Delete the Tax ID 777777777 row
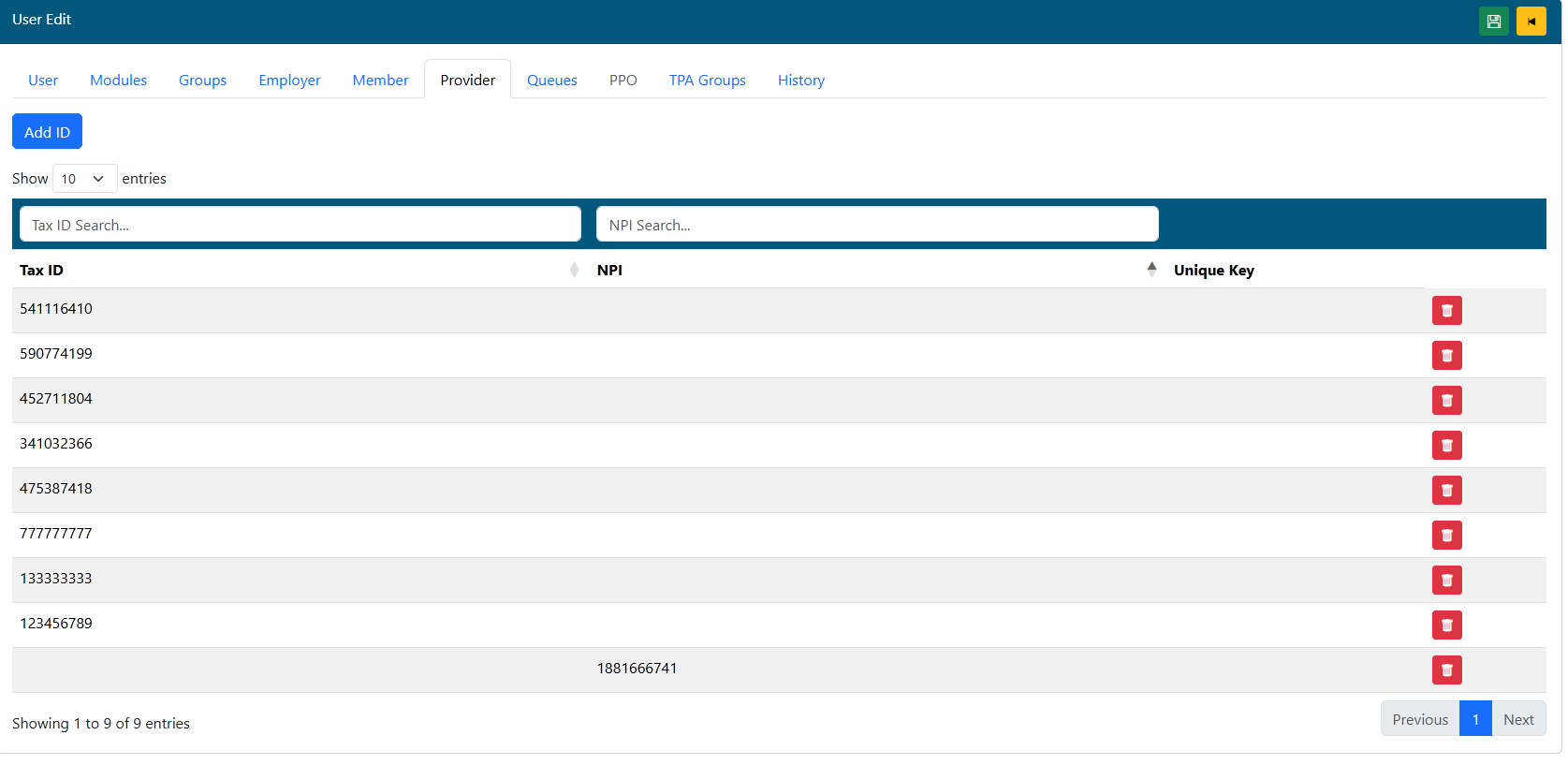Screen dimensions: 1568x765 point(1446,536)
